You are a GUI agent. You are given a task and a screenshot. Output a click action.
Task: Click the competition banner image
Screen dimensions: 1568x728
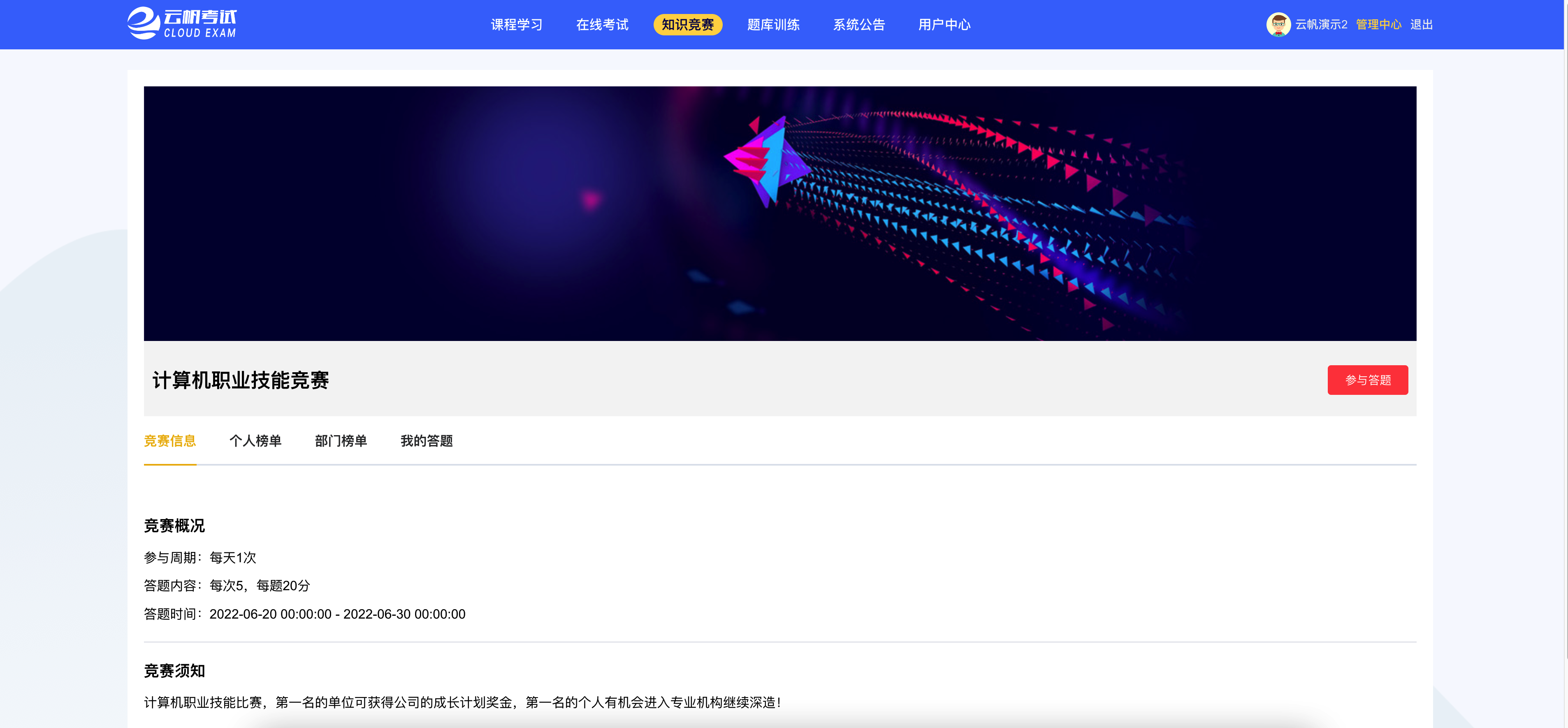tap(780, 213)
